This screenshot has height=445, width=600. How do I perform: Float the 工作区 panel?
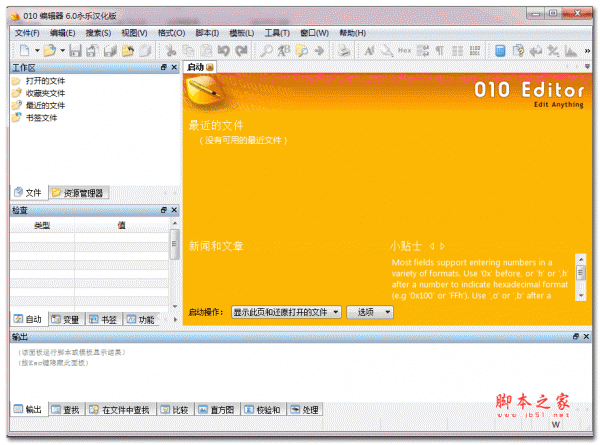164,67
